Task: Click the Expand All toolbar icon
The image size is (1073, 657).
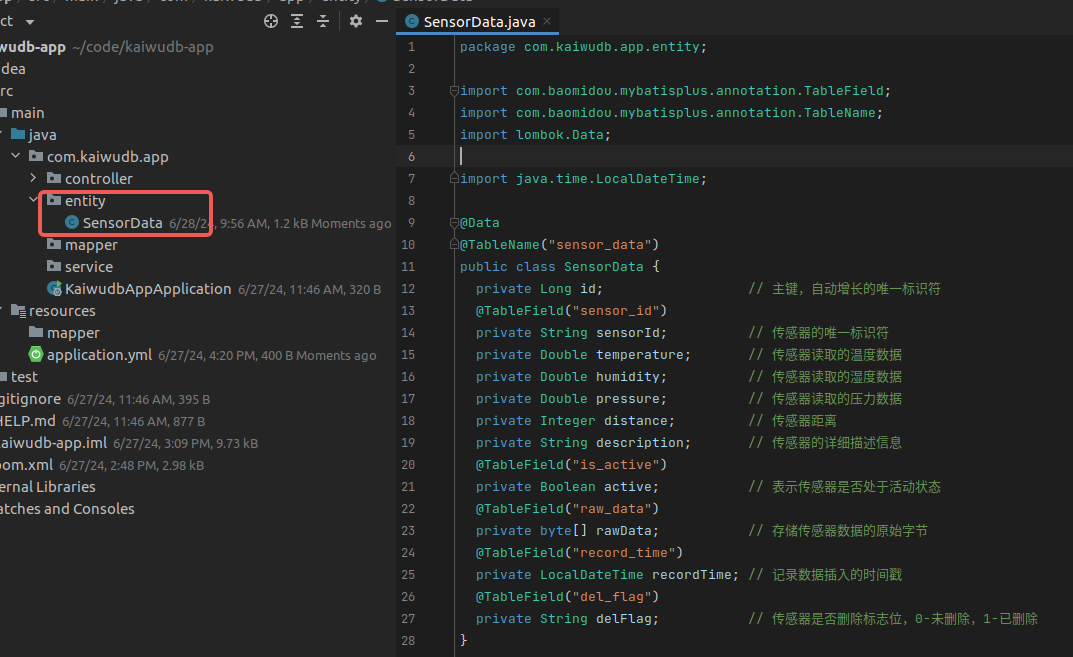Action: 297,21
